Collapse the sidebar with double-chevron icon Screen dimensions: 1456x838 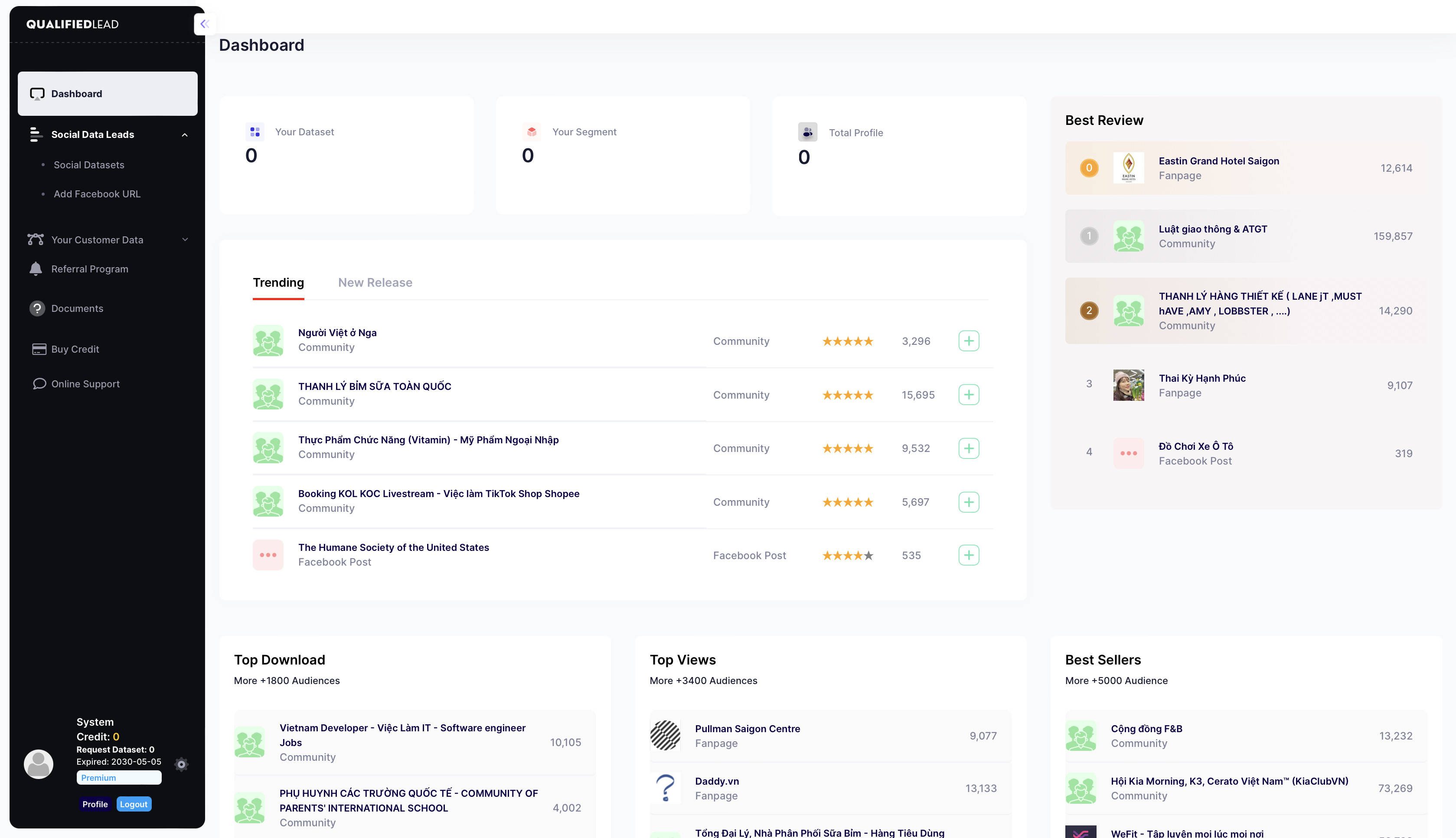[205, 24]
